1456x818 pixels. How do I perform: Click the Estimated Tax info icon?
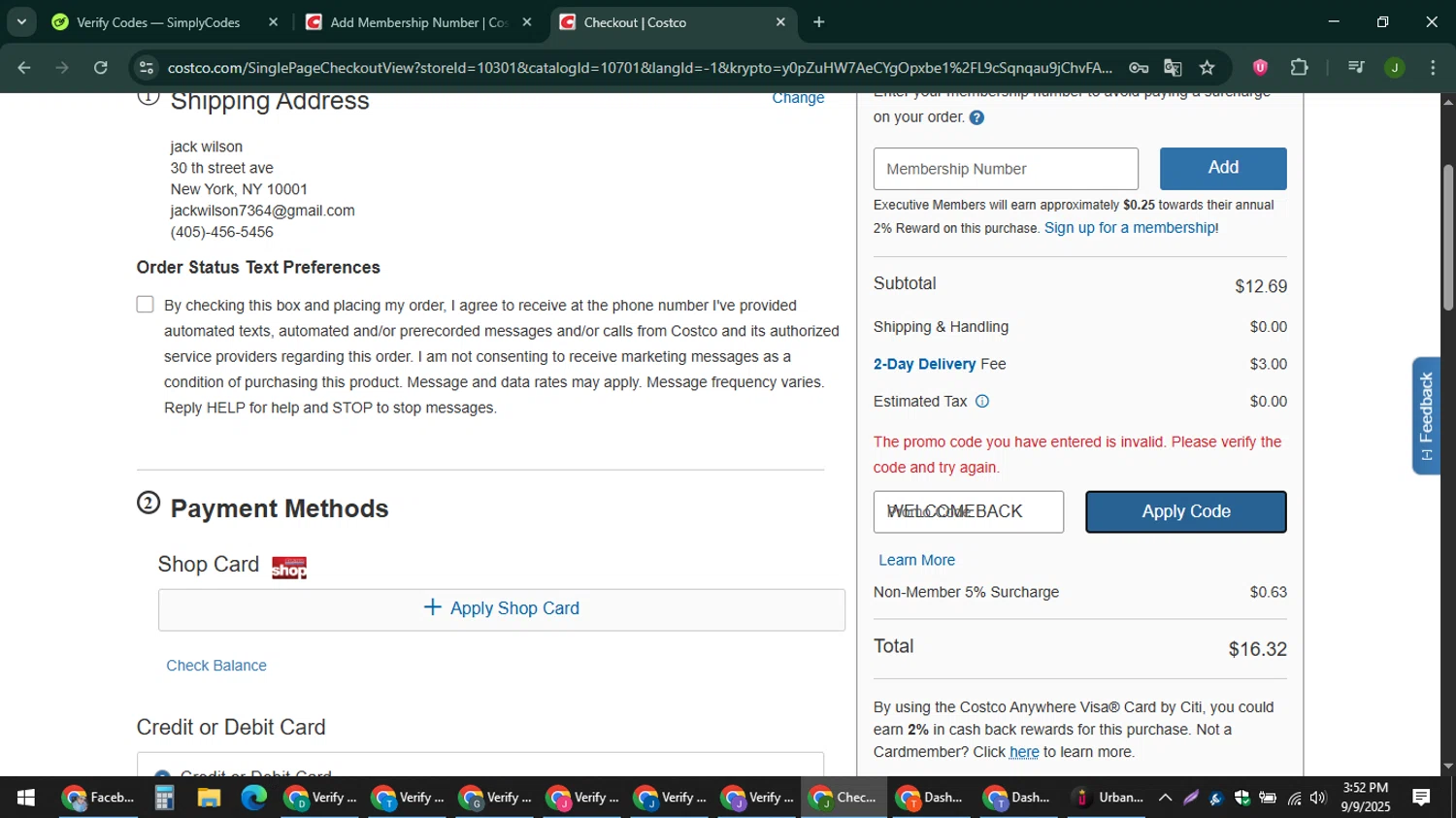coord(982,401)
